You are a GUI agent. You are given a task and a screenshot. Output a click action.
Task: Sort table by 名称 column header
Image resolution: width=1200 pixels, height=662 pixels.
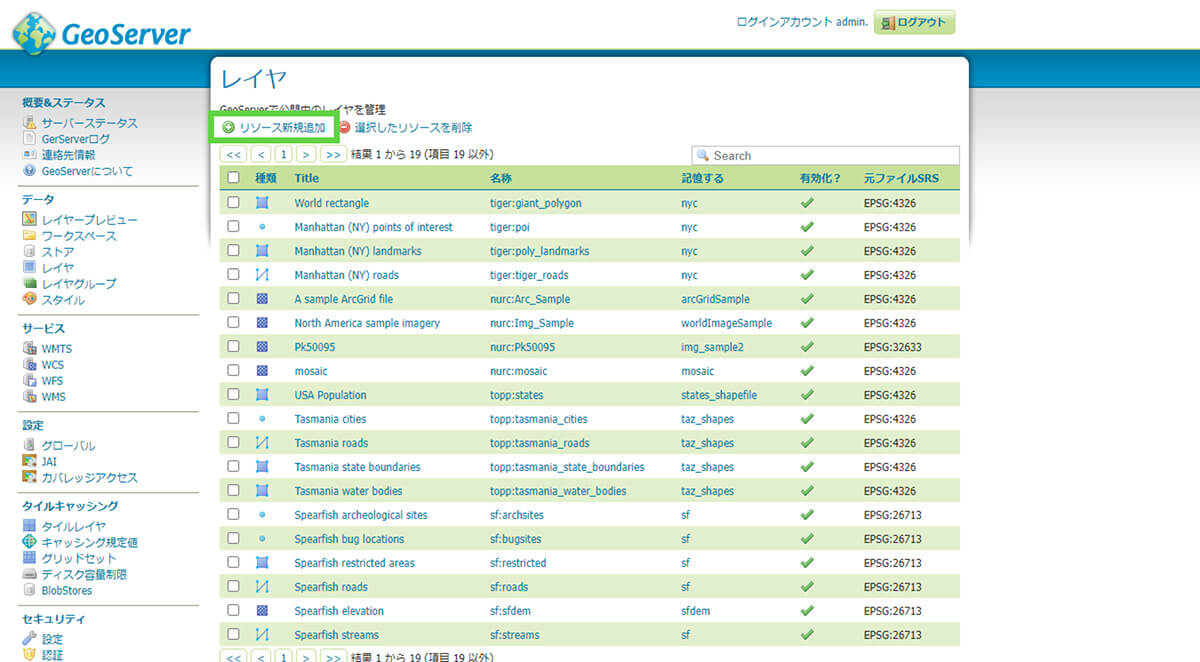tap(501, 178)
